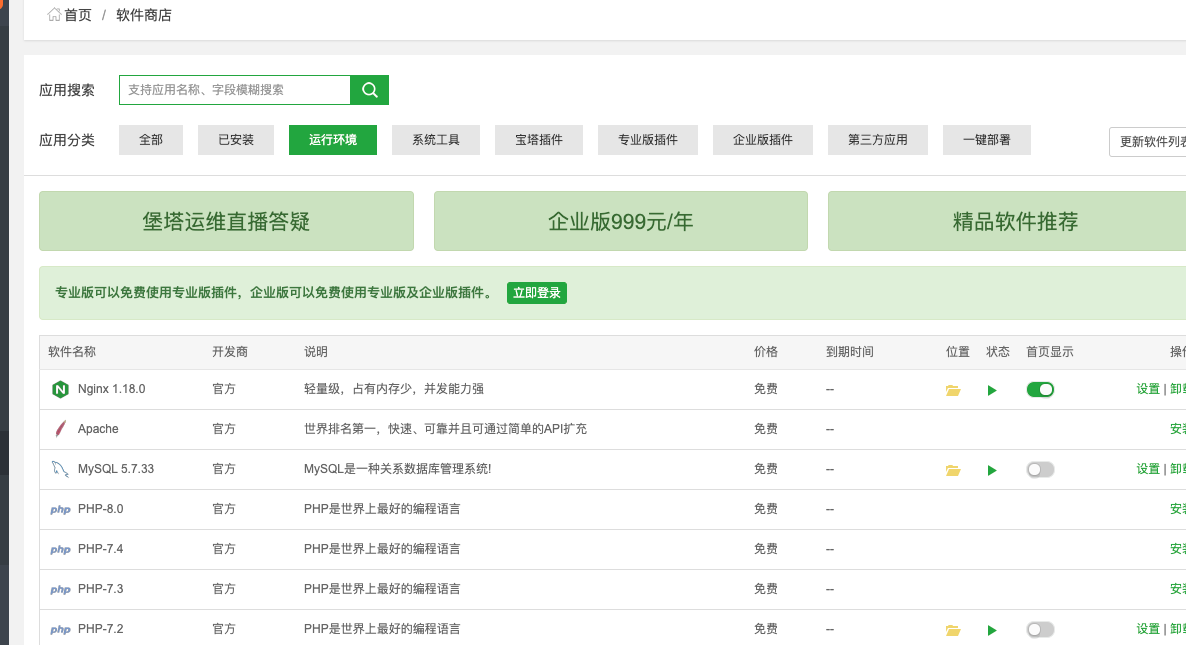Click the Apache feather icon
Viewport: 1186px width, 645px height.
coord(60,429)
